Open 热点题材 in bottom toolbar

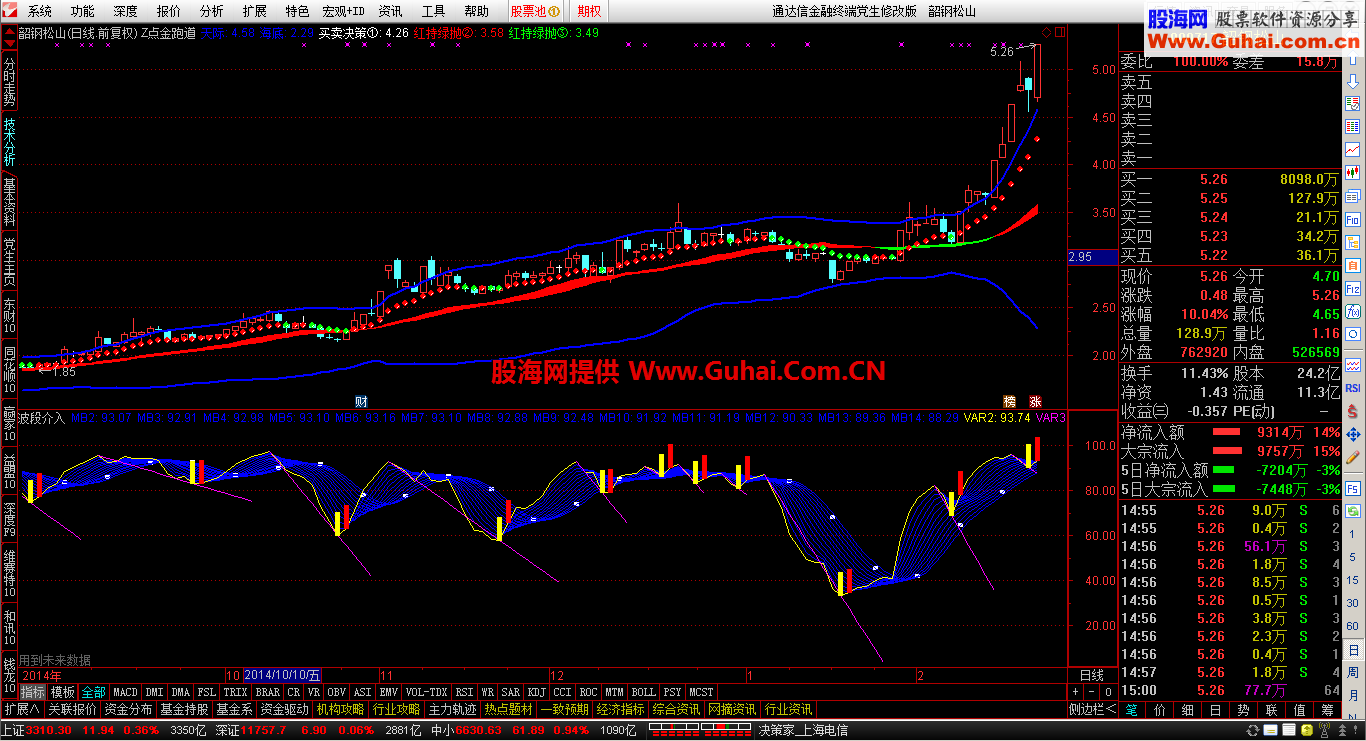pyautogui.click(x=509, y=709)
